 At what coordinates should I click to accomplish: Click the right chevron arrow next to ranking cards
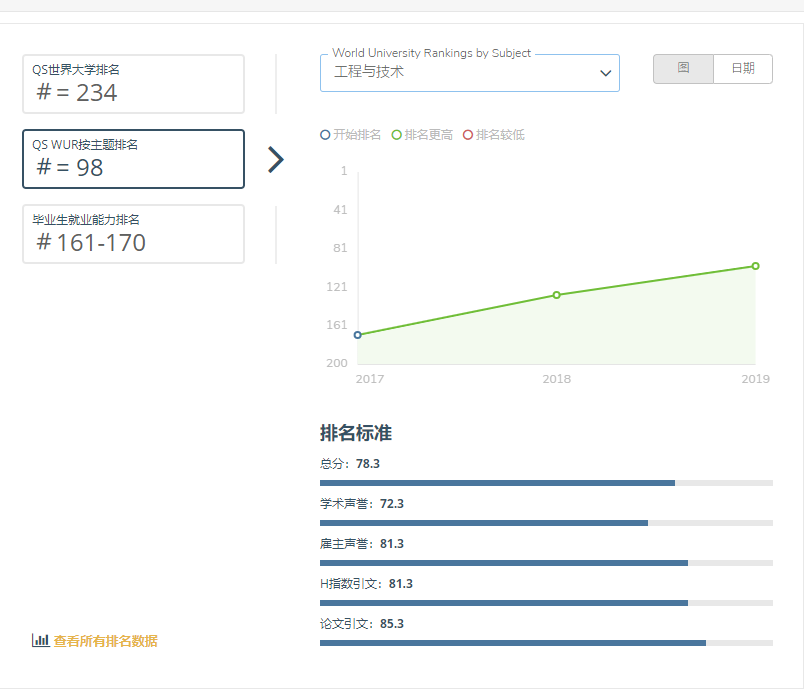[276, 160]
